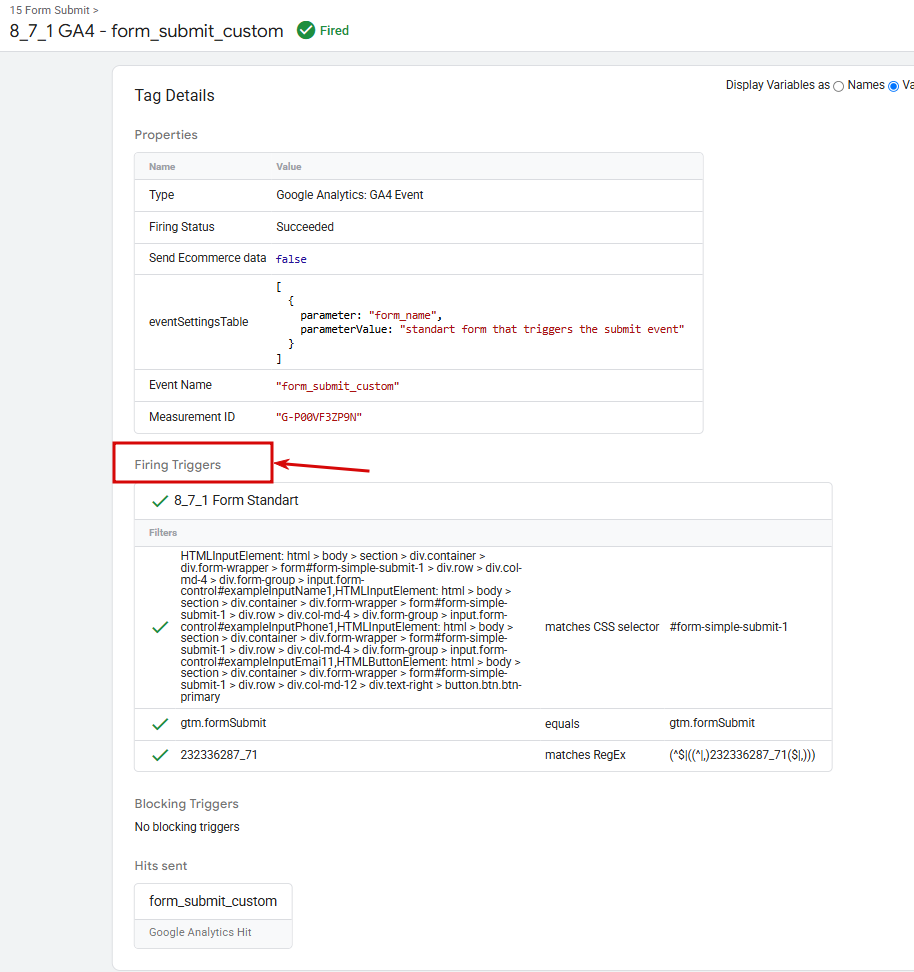Click the eventSettingsTable row label
The width and height of the screenshot is (914, 972).
[198, 322]
